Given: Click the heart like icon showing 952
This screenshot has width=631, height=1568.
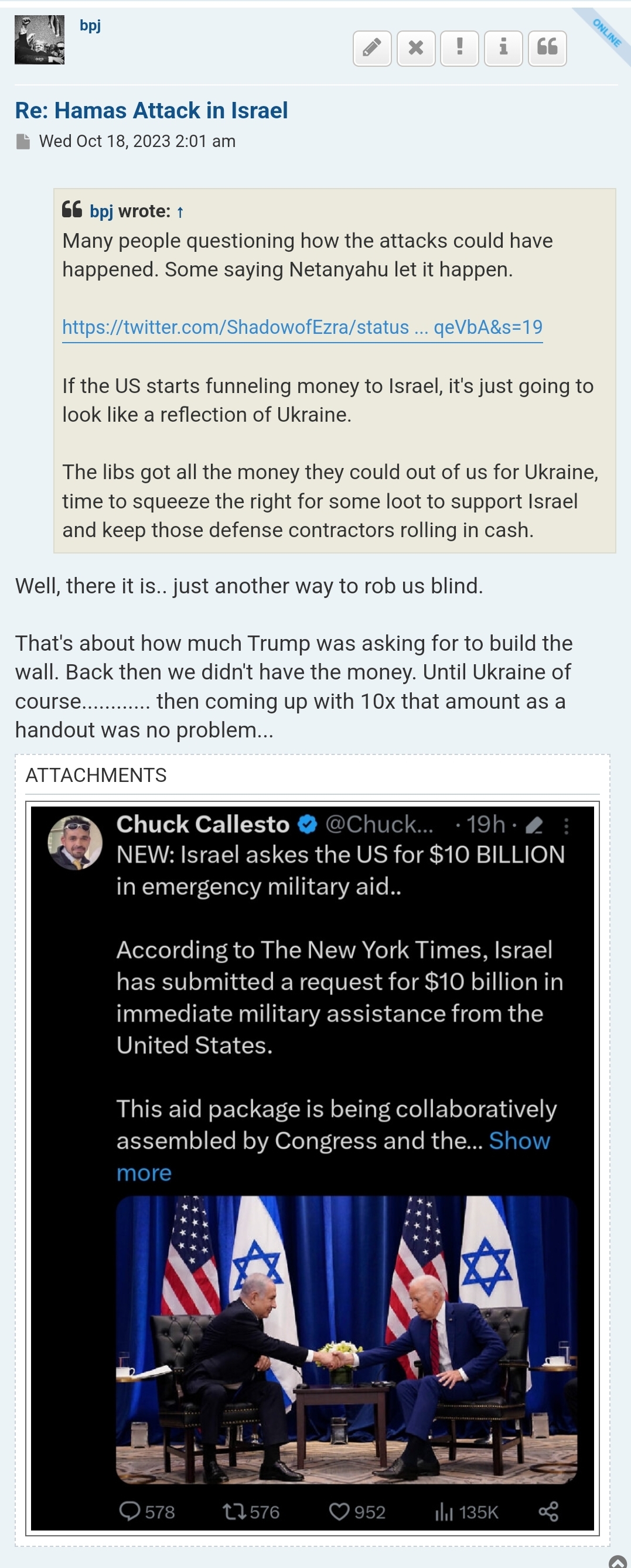Looking at the screenshot, I should pyautogui.click(x=339, y=1511).
